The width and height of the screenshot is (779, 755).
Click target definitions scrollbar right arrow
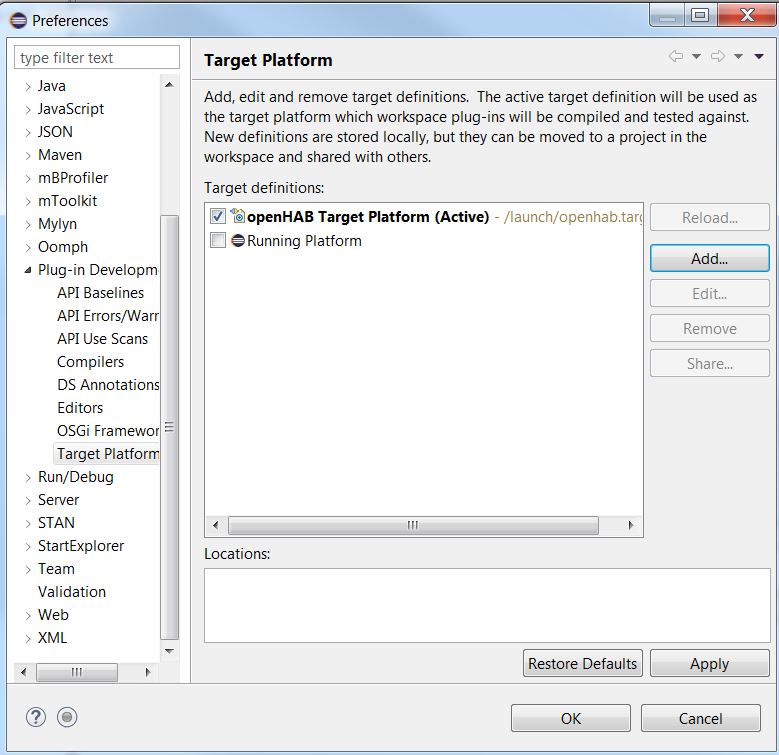[631, 525]
